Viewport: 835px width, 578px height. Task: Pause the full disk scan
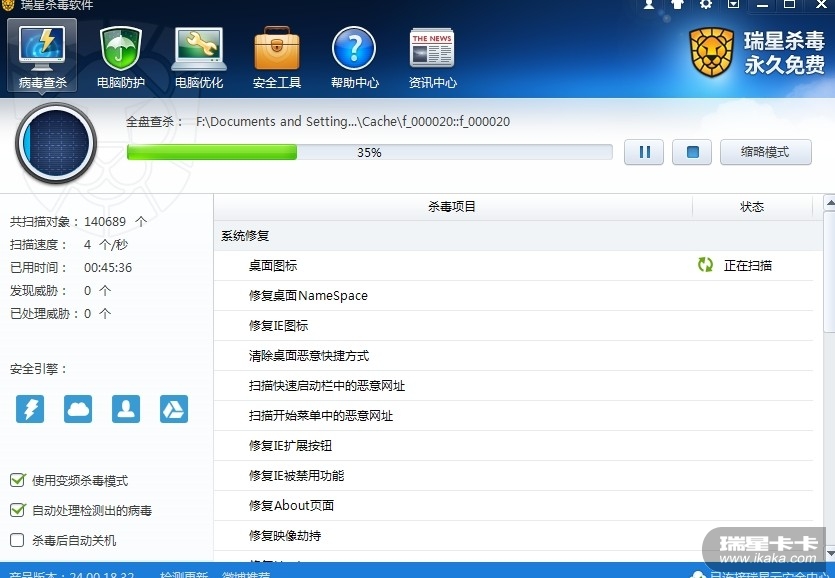pyautogui.click(x=644, y=152)
